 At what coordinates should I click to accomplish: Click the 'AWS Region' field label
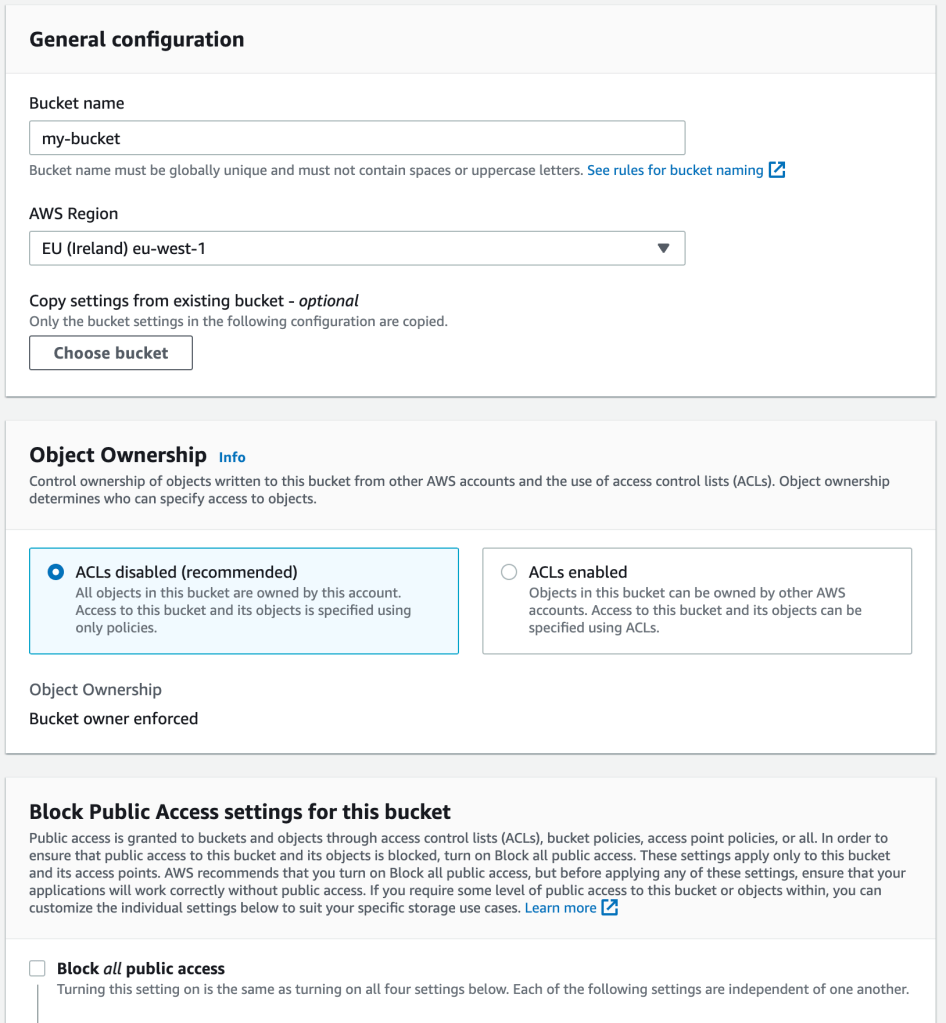[74, 213]
